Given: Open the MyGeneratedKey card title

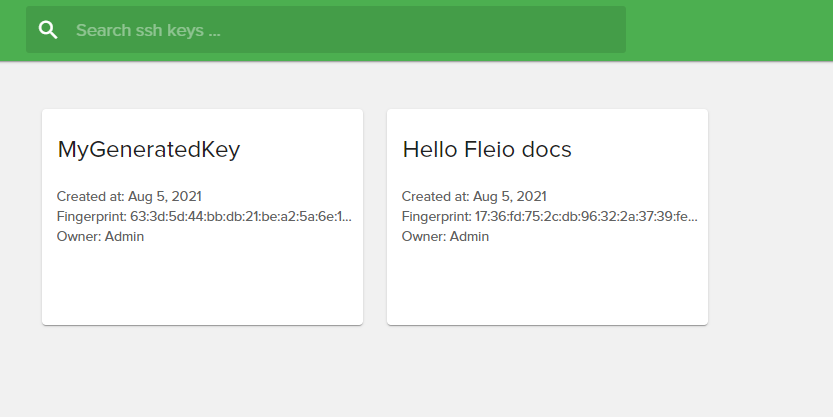Looking at the screenshot, I should [x=149, y=150].
